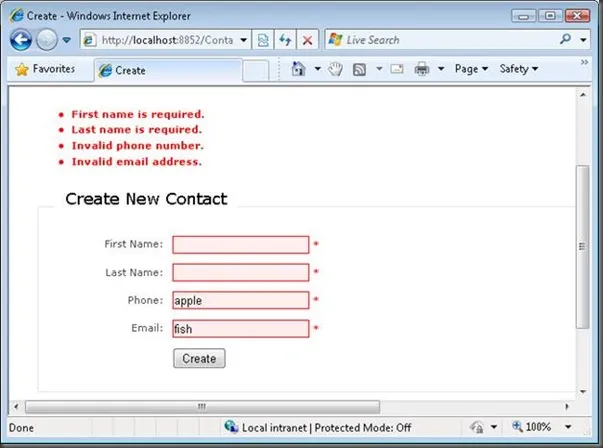Open the Safety menu
603x448 pixels.
(x=518, y=69)
